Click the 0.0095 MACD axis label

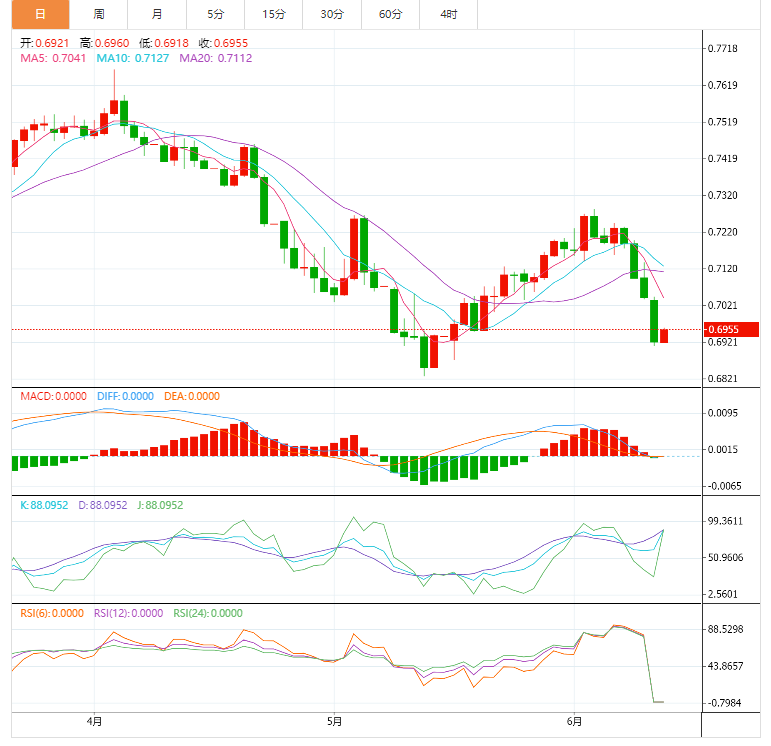coord(723,413)
